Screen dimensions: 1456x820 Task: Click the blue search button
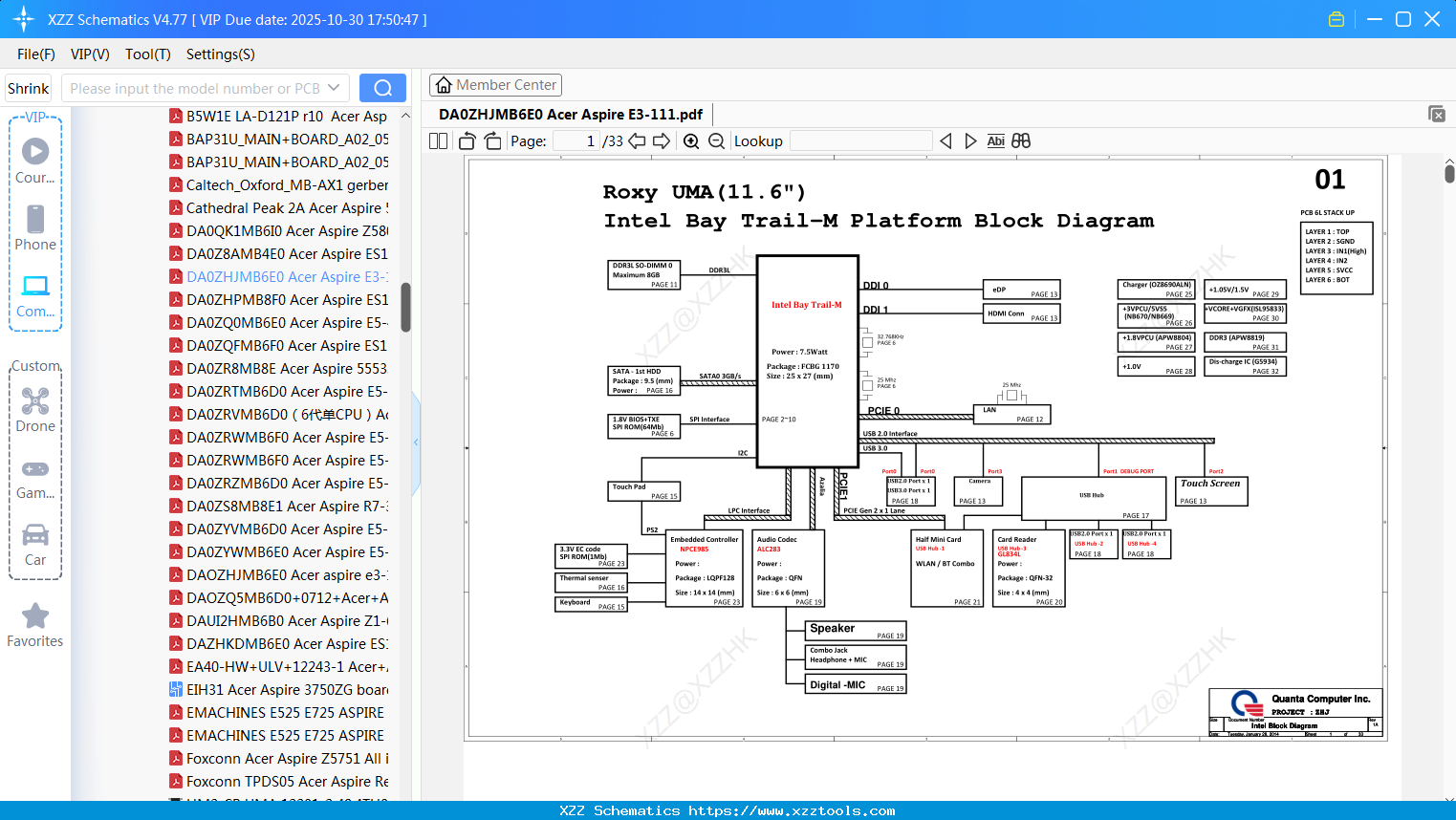(x=382, y=88)
